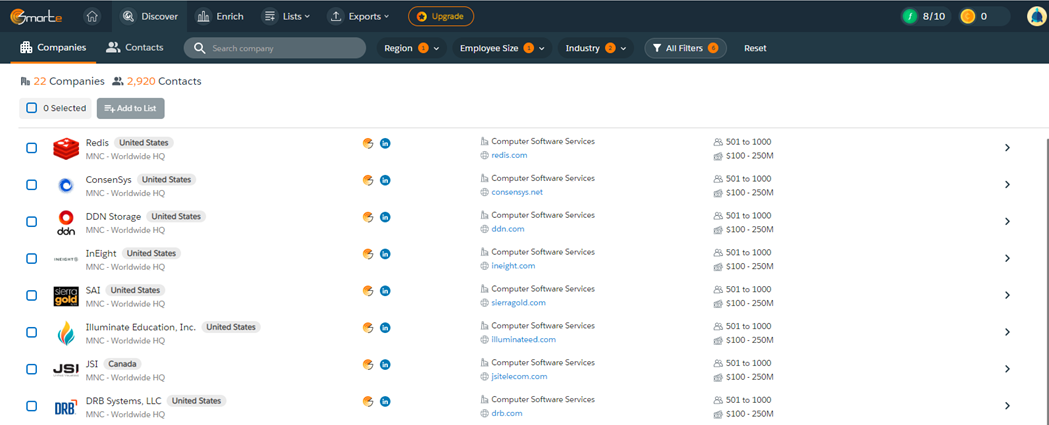Select the SAI row checkbox
The image size is (1049, 425).
[x=31, y=295]
